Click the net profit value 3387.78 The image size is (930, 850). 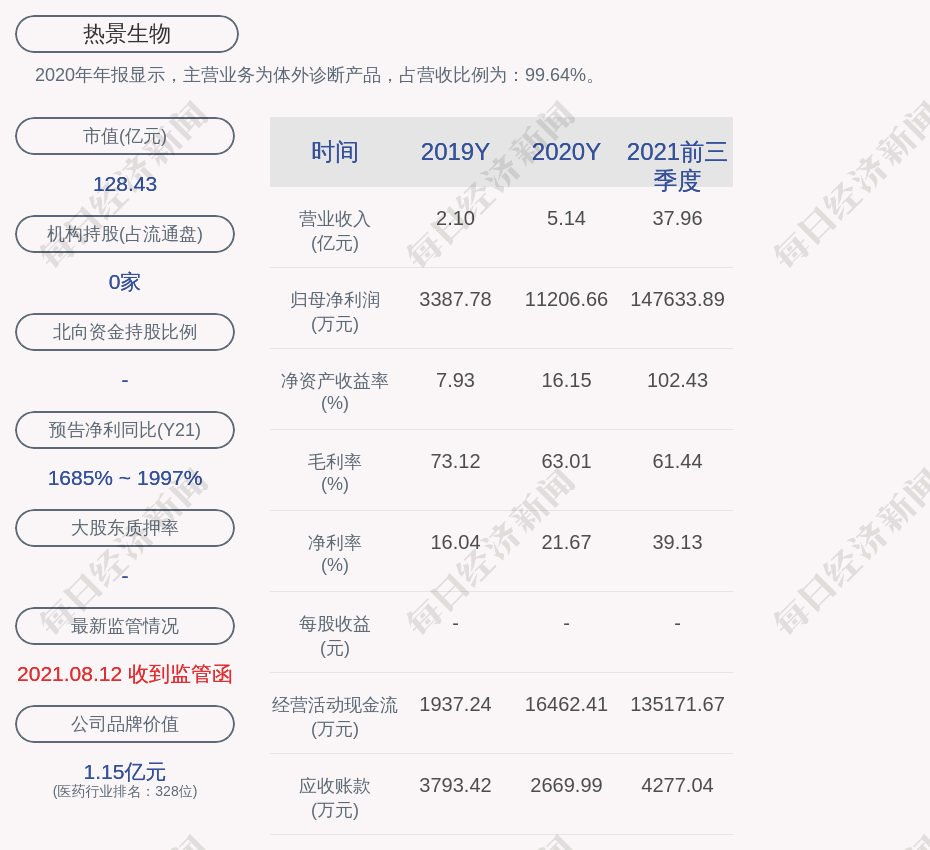click(x=456, y=300)
